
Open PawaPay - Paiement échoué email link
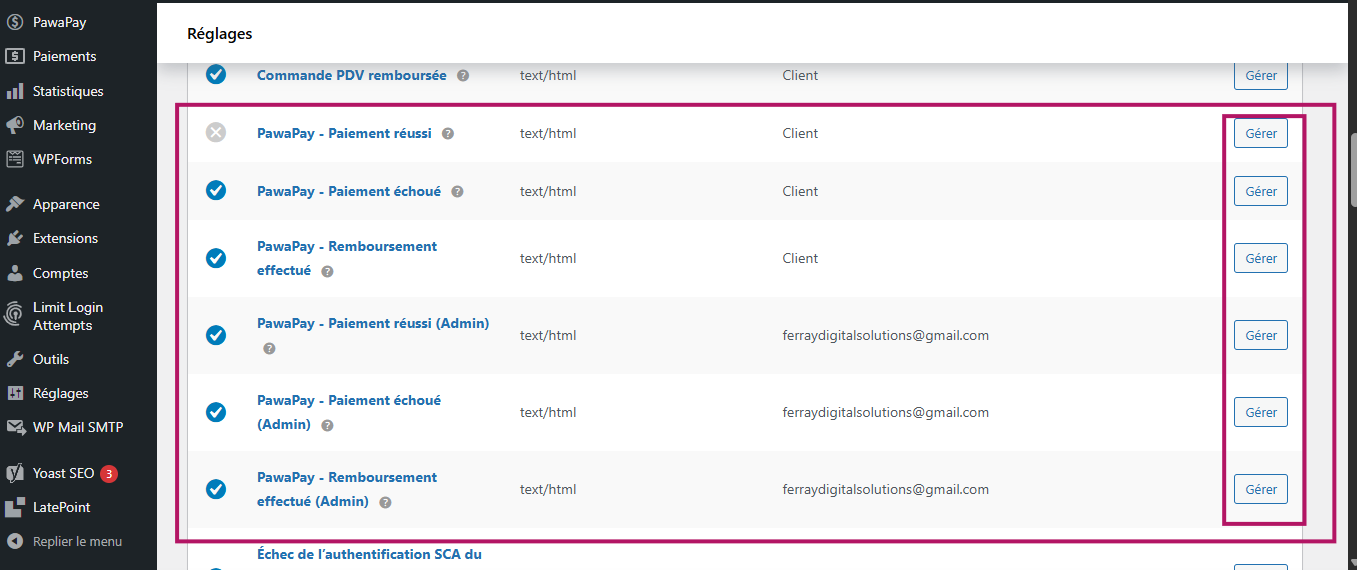pyautogui.click(x=349, y=191)
